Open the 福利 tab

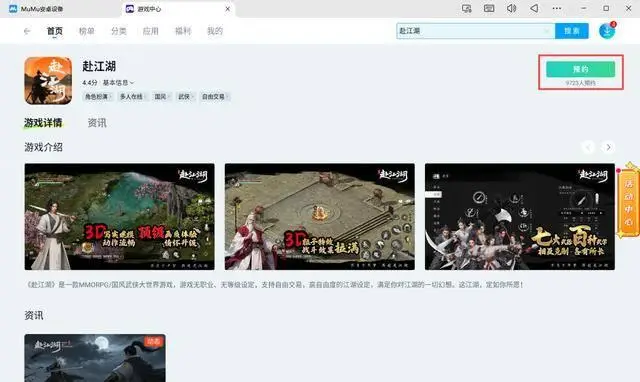coord(183,31)
